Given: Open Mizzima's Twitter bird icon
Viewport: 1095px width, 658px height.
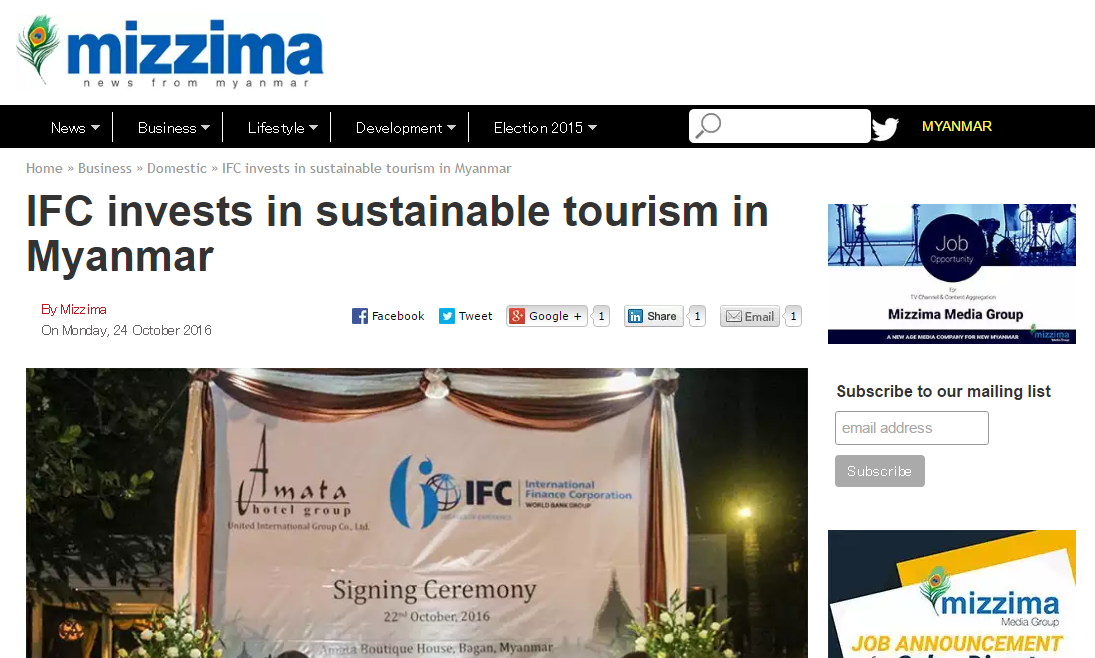Looking at the screenshot, I should [885, 129].
